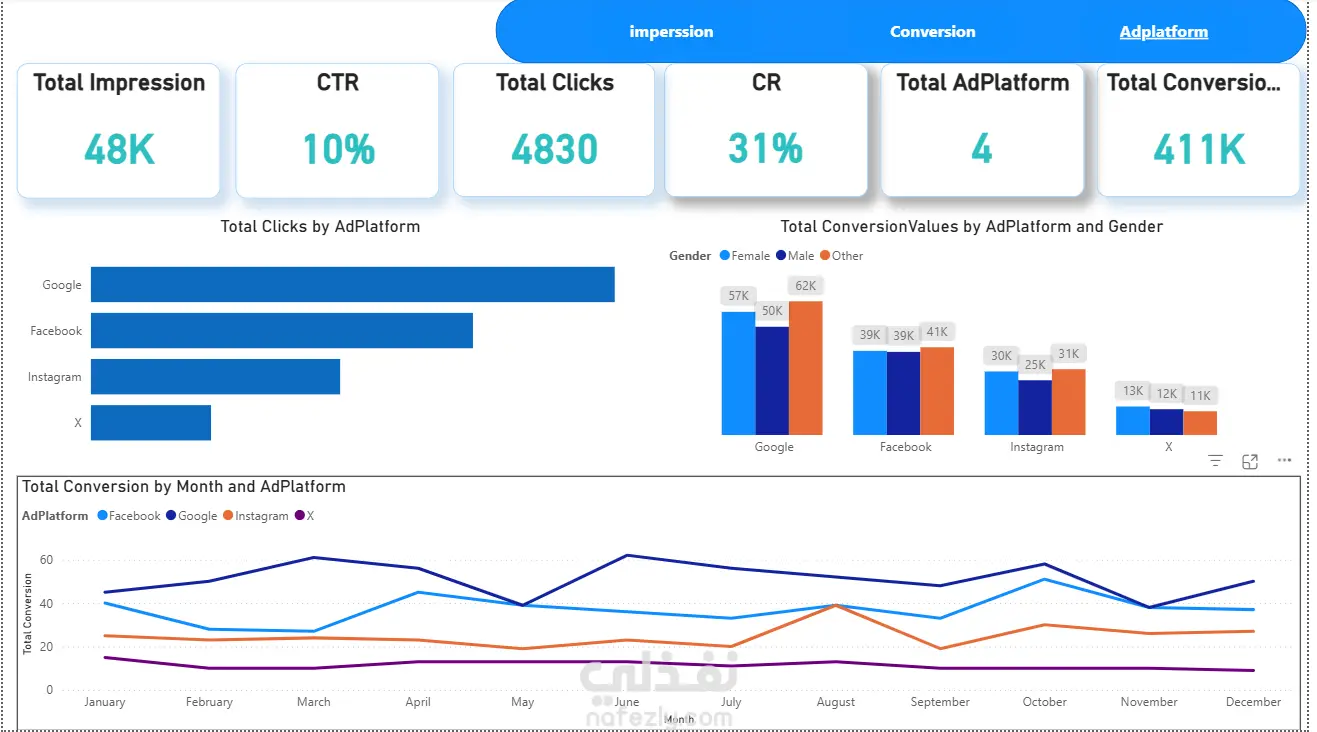Click the Google Male column labeled 50K
The width and height of the screenshot is (1317, 732).
(x=772, y=381)
